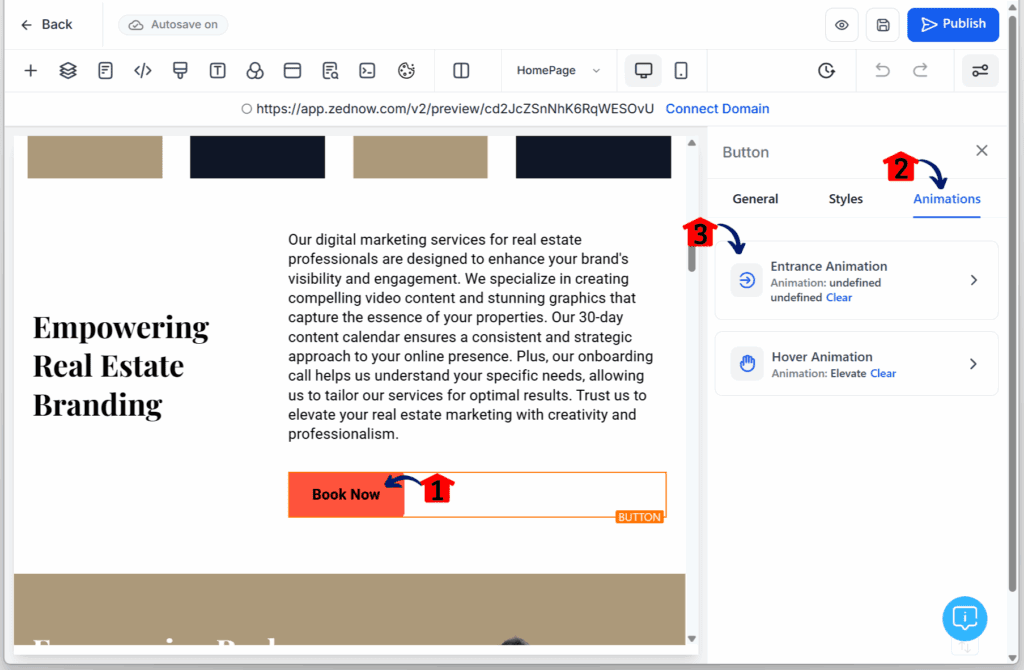Expand Hover Animation with its chevron
Viewport: 1024px width, 670px height.
(x=973, y=364)
